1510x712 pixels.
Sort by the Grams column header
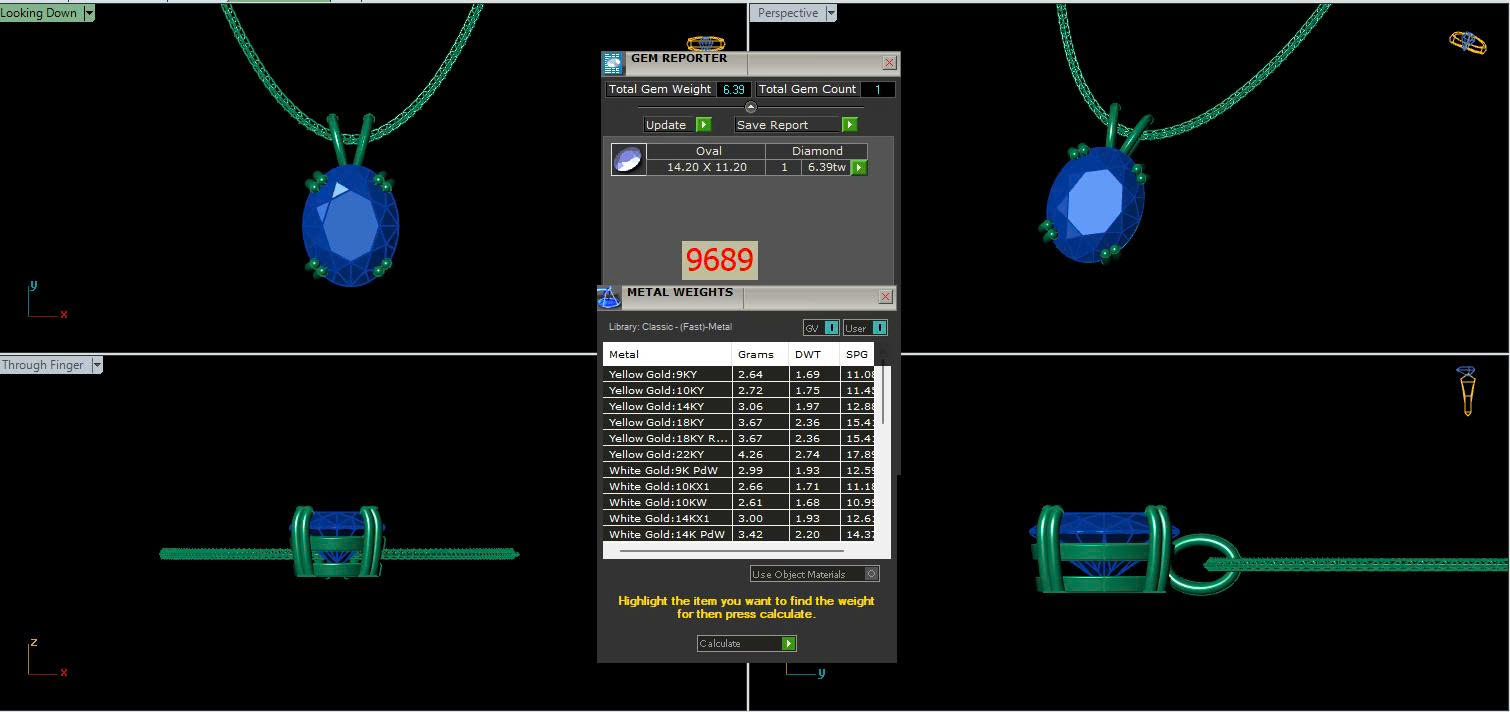pyautogui.click(x=756, y=354)
